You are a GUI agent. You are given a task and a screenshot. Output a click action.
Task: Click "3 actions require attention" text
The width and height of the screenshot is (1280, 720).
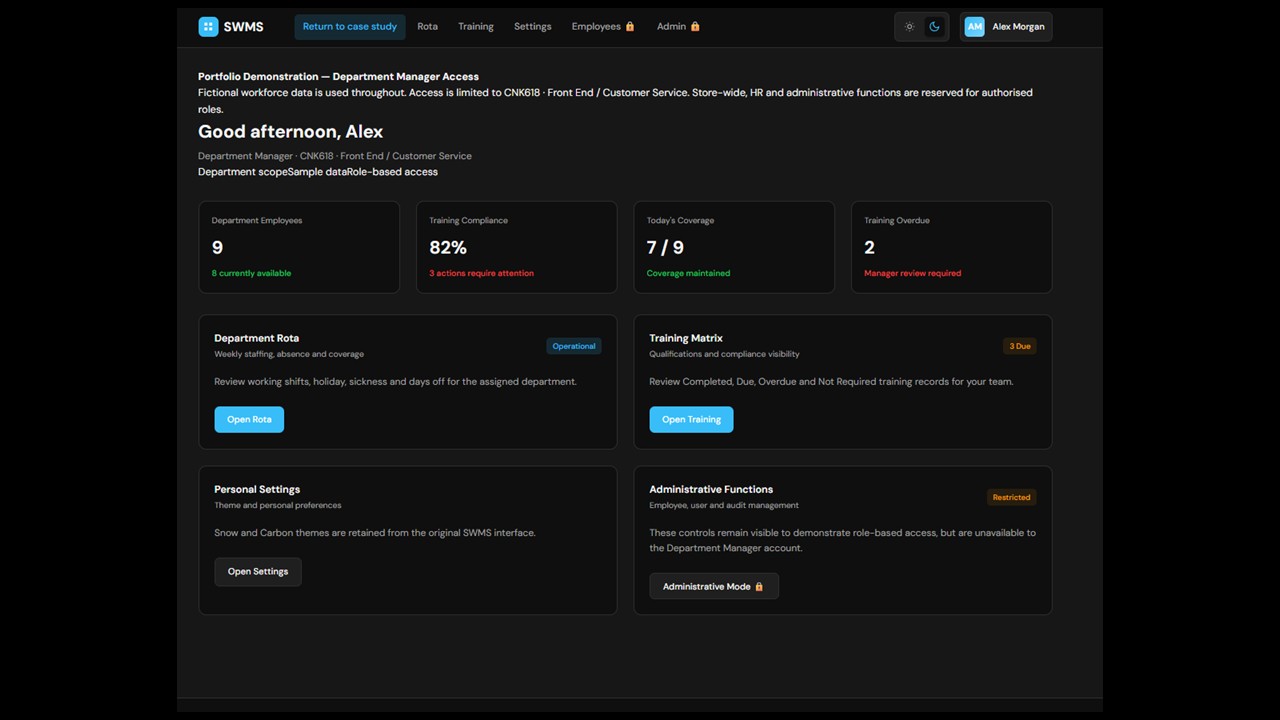(481, 273)
